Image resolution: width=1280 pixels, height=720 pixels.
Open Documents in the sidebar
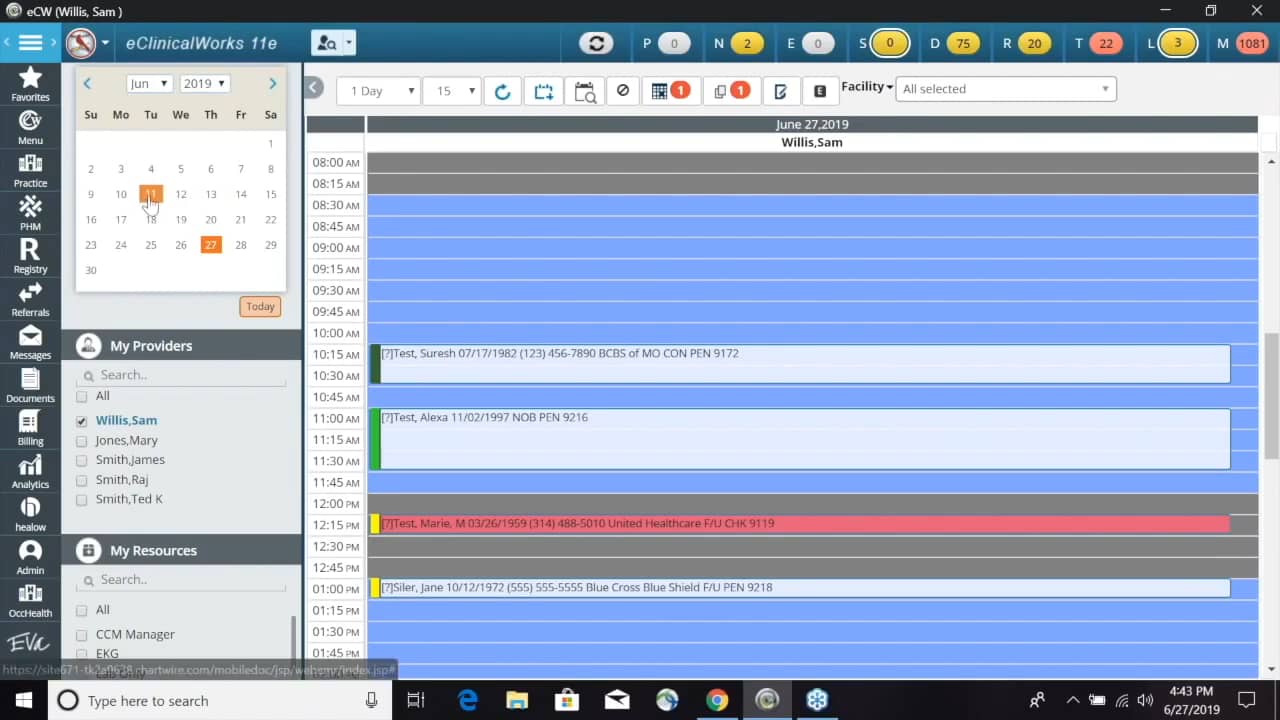tap(30, 385)
